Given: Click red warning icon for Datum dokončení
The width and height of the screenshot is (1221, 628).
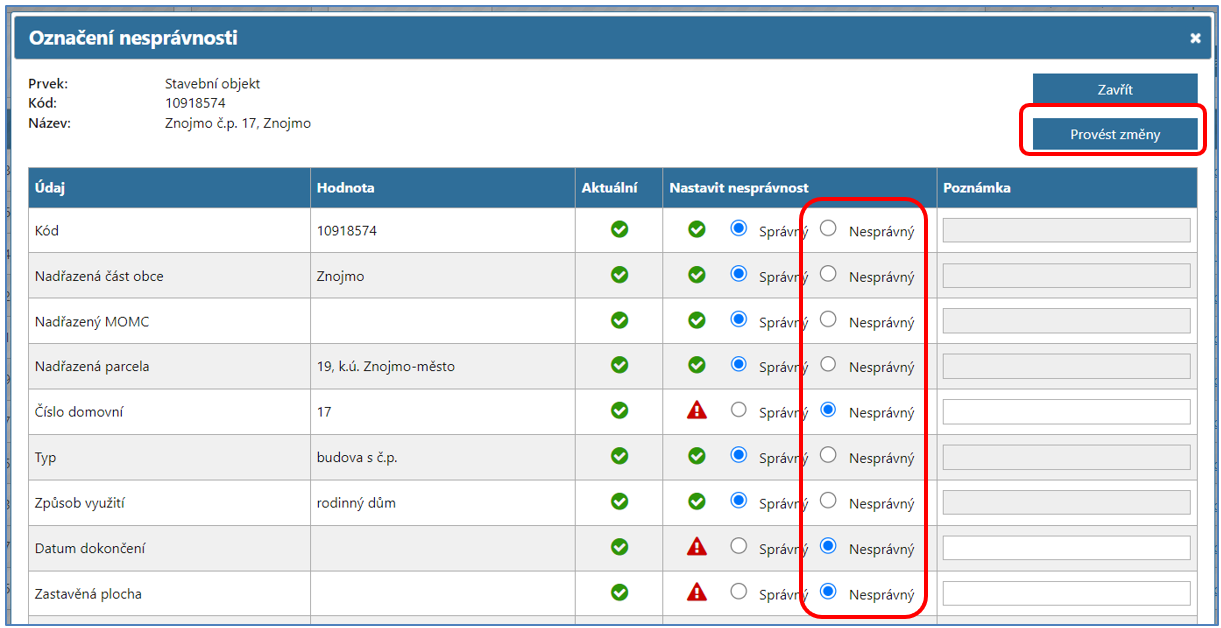Looking at the screenshot, I should click(697, 547).
